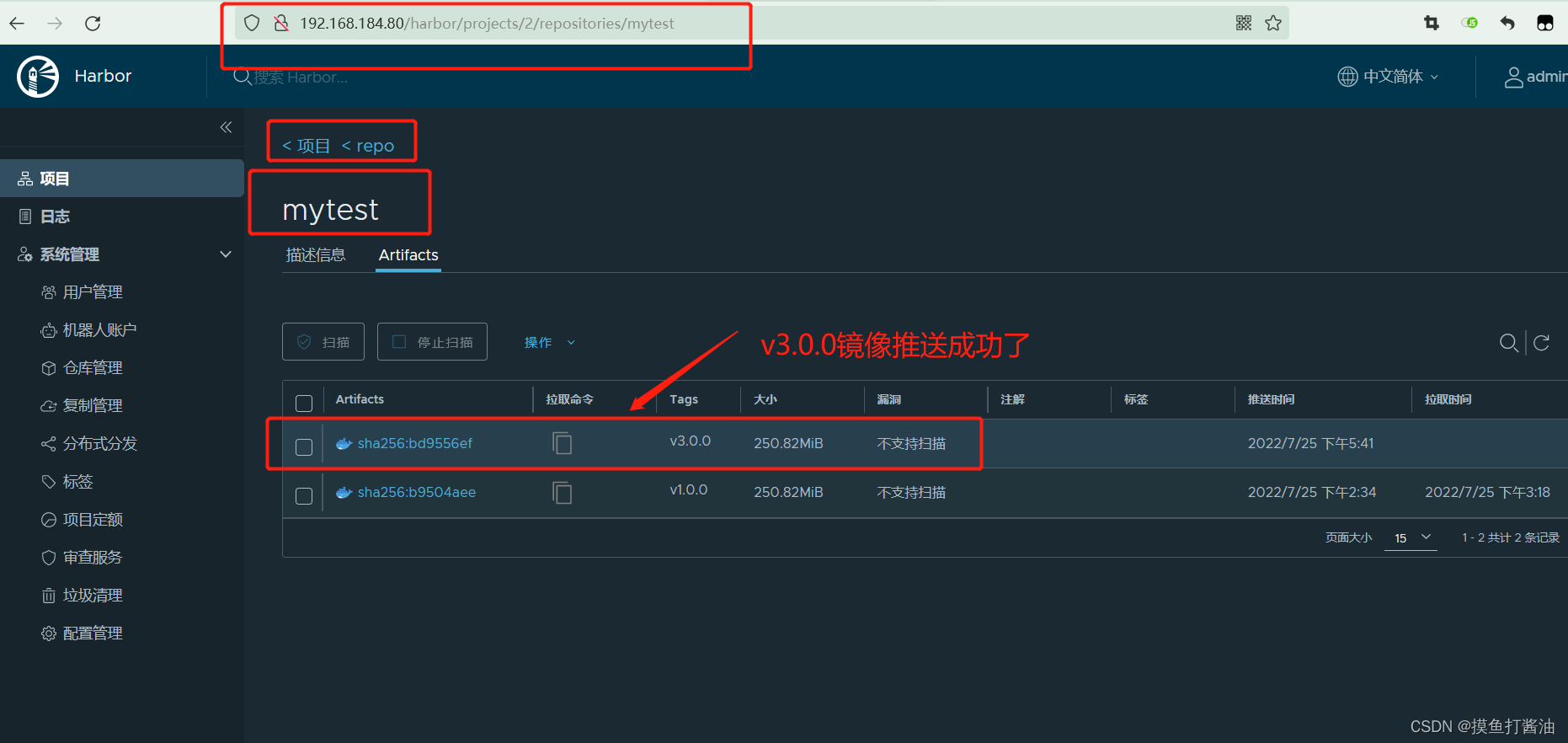Click the mytest repository title
This screenshot has width=1568, height=743.
click(x=330, y=210)
